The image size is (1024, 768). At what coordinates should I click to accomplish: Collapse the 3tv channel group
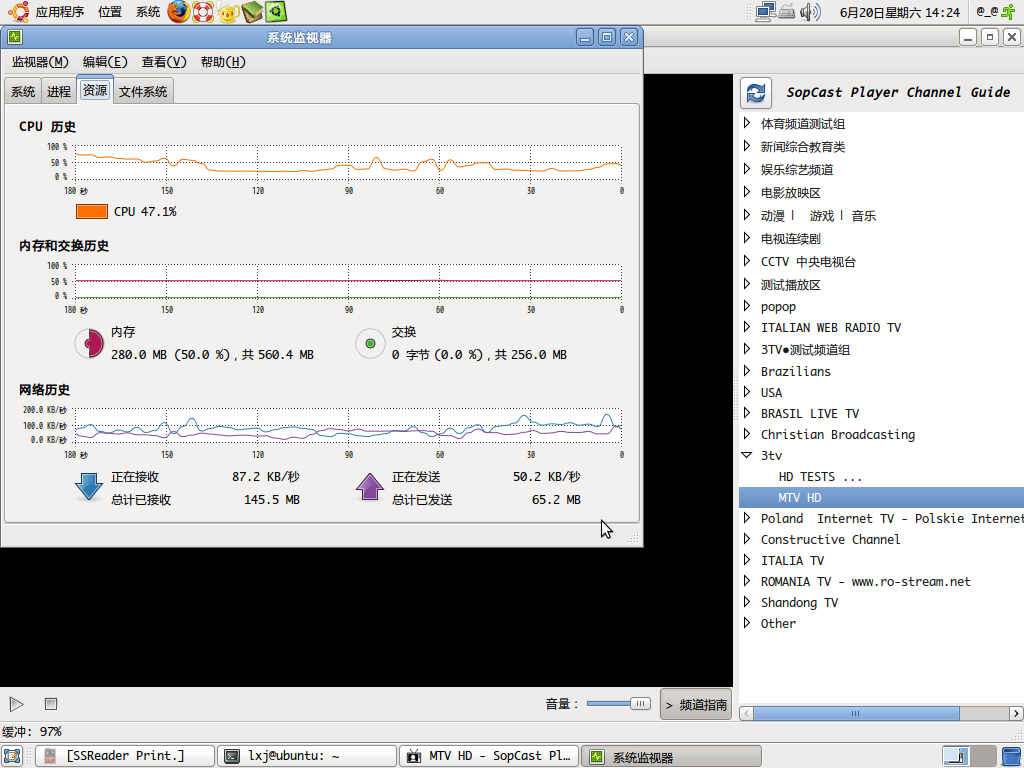point(747,455)
